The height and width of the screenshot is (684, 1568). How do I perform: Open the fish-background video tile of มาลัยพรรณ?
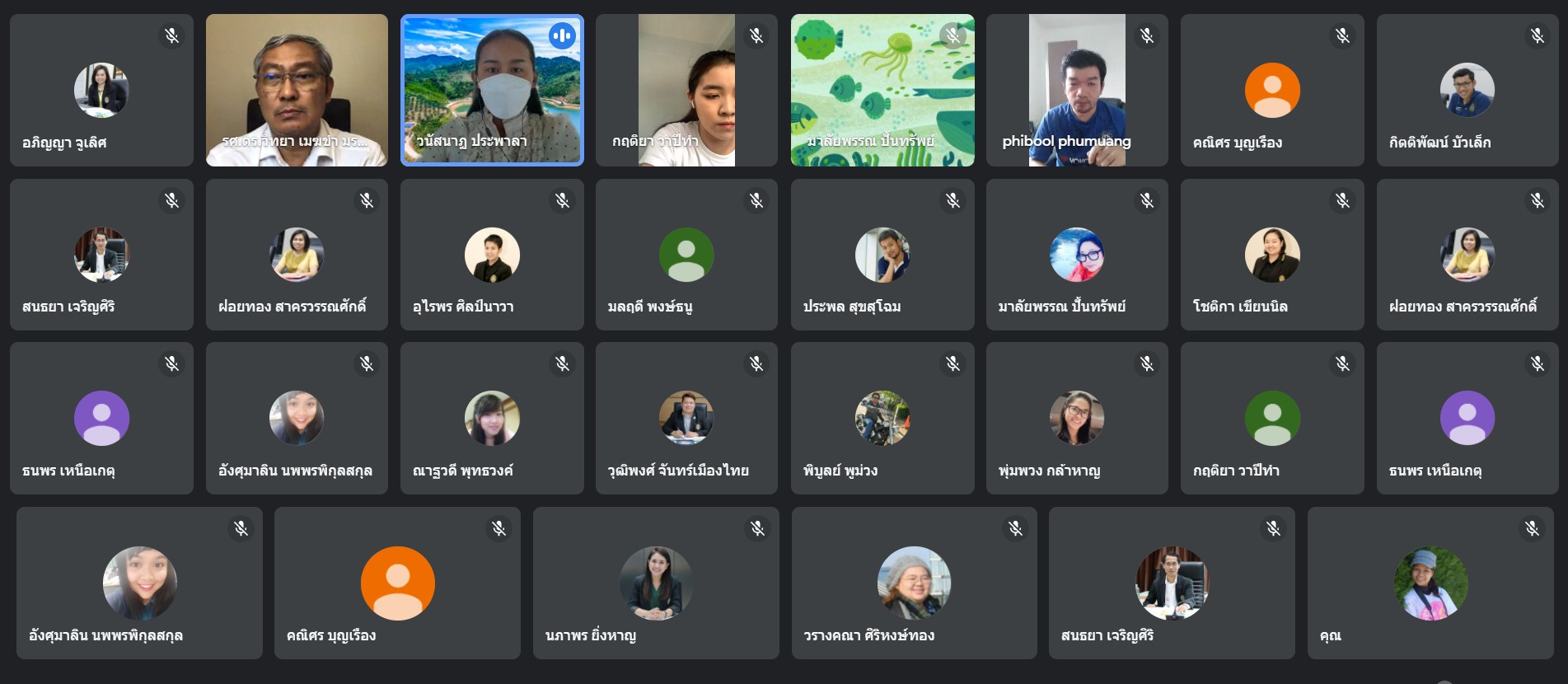(882, 90)
